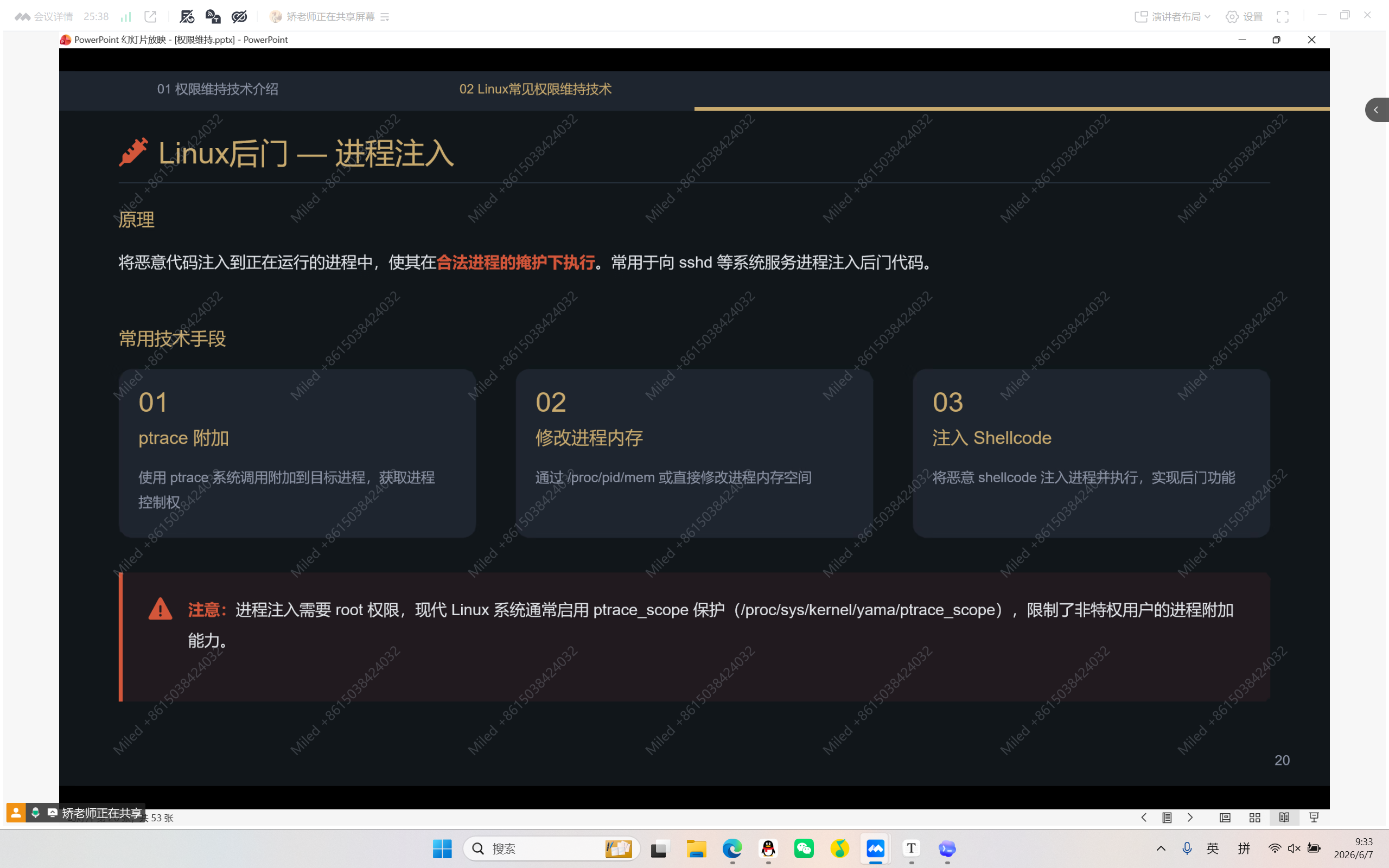Switch to reading view book icon
Viewport: 1389px width, 868px height.
pyautogui.click(x=1284, y=818)
